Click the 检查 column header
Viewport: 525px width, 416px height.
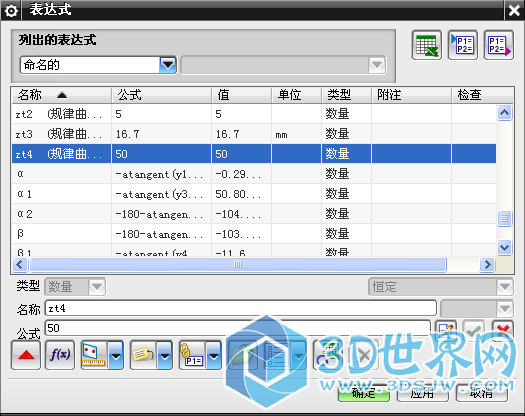pos(482,95)
